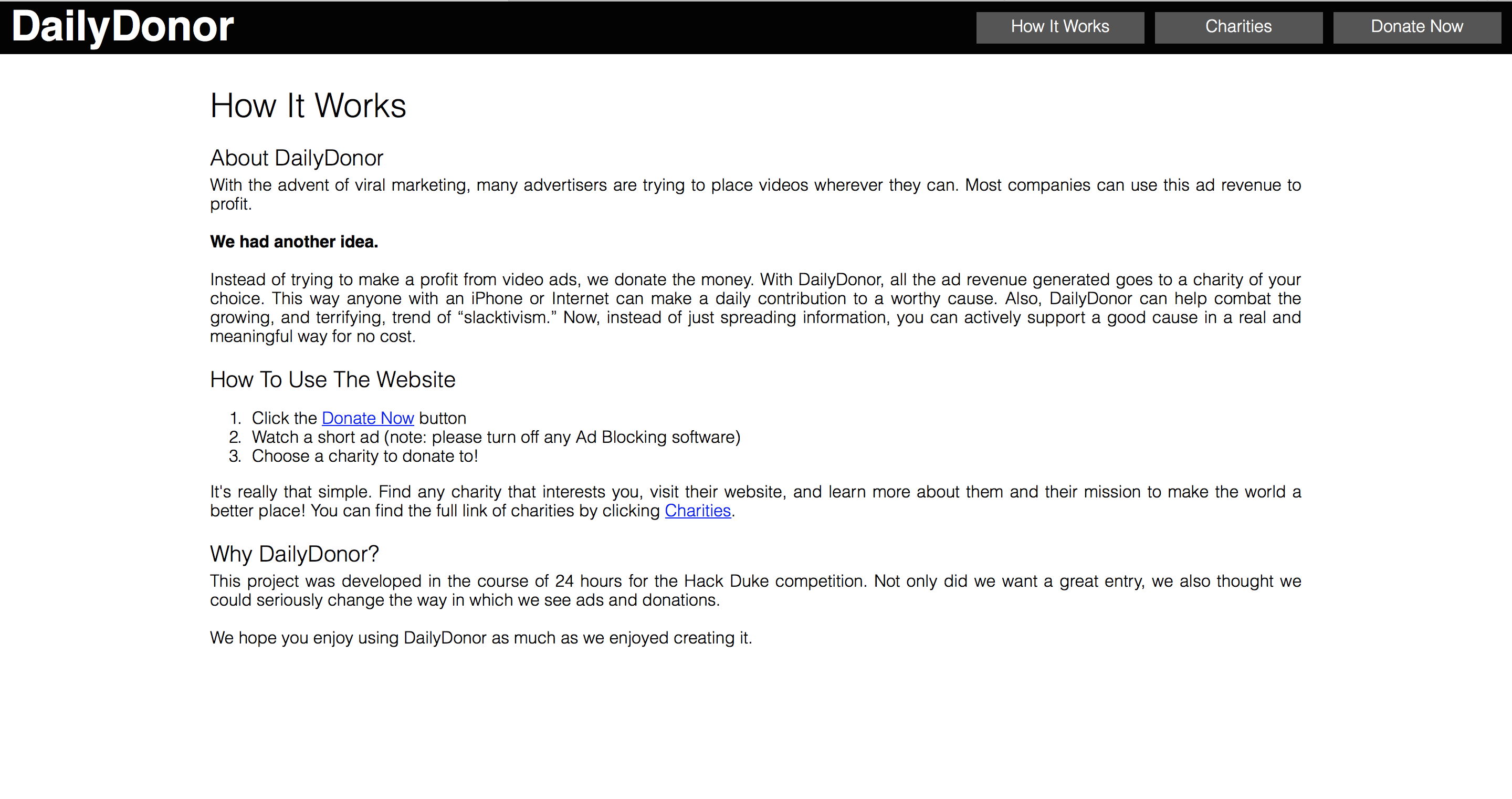Click the It's really that simple paragraph
This screenshot has height=799, width=1512.
755,492
